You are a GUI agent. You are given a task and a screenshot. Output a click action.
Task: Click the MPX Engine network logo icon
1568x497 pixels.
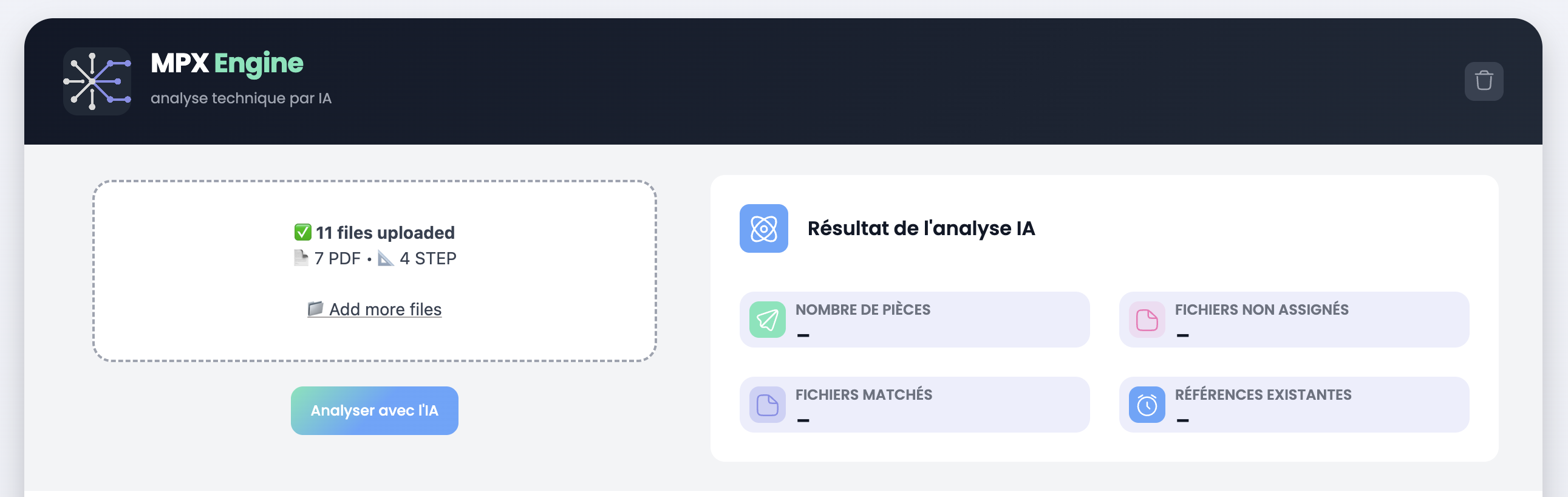pyautogui.click(x=97, y=80)
